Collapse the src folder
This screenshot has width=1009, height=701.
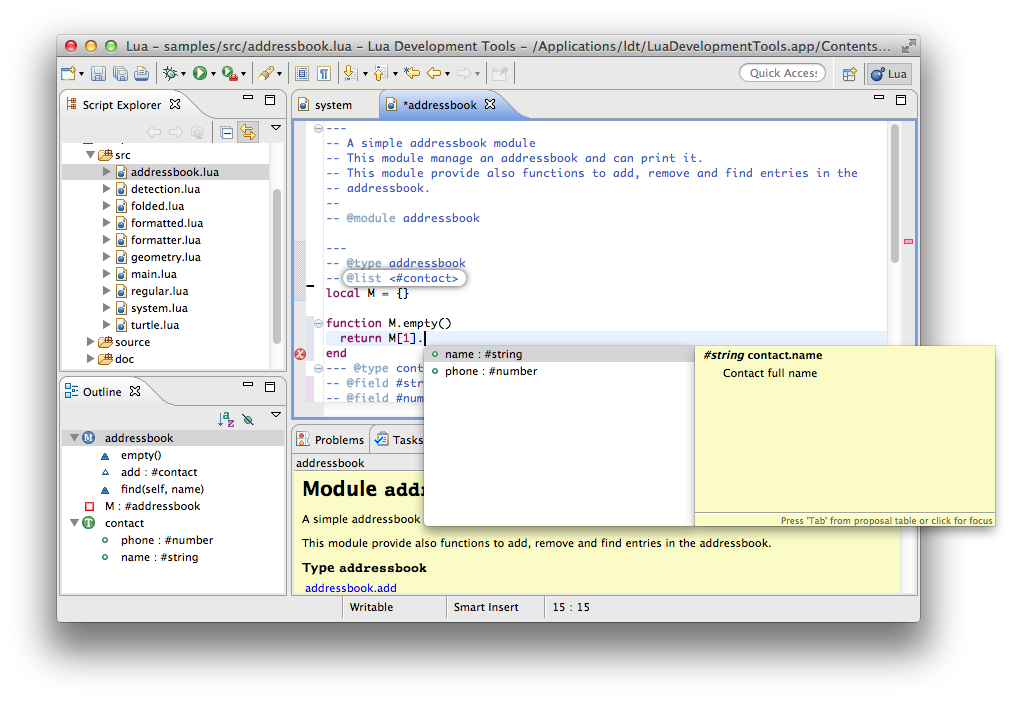tap(90, 154)
